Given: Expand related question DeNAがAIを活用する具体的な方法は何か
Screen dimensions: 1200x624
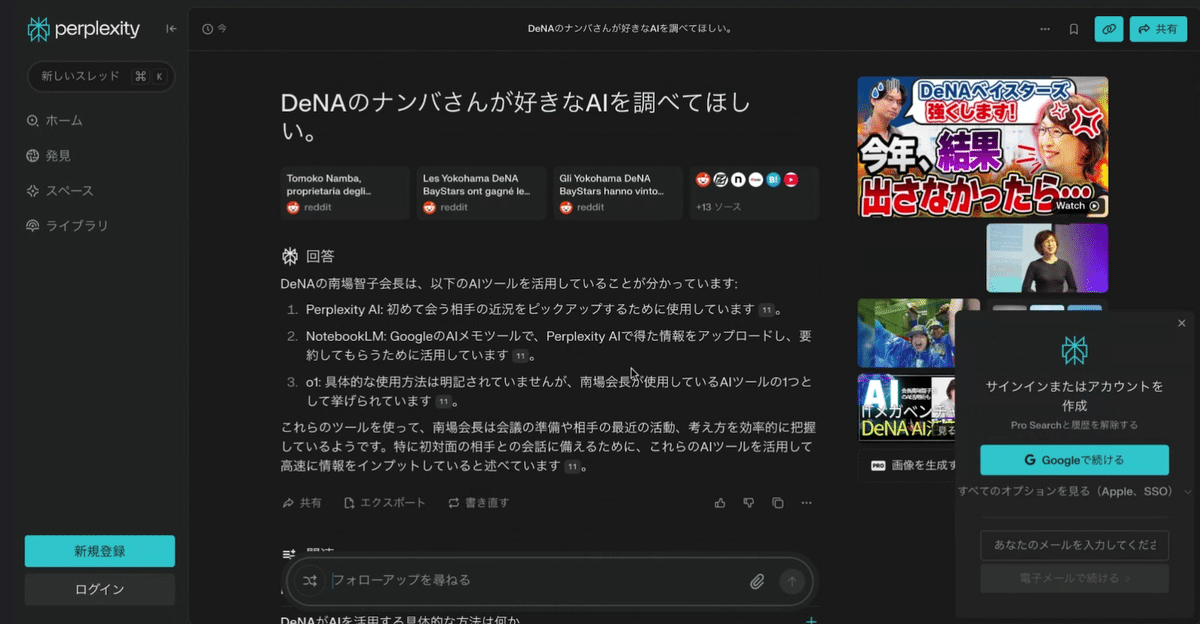Looking at the screenshot, I should click(x=549, y=620).
